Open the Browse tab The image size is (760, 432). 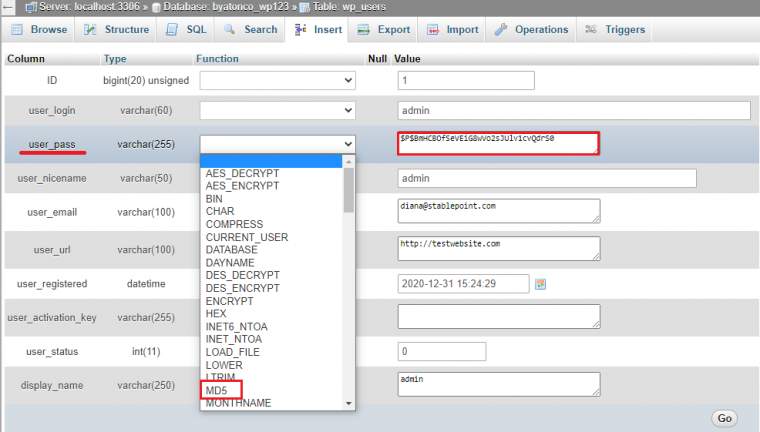(x=38, y=30)
